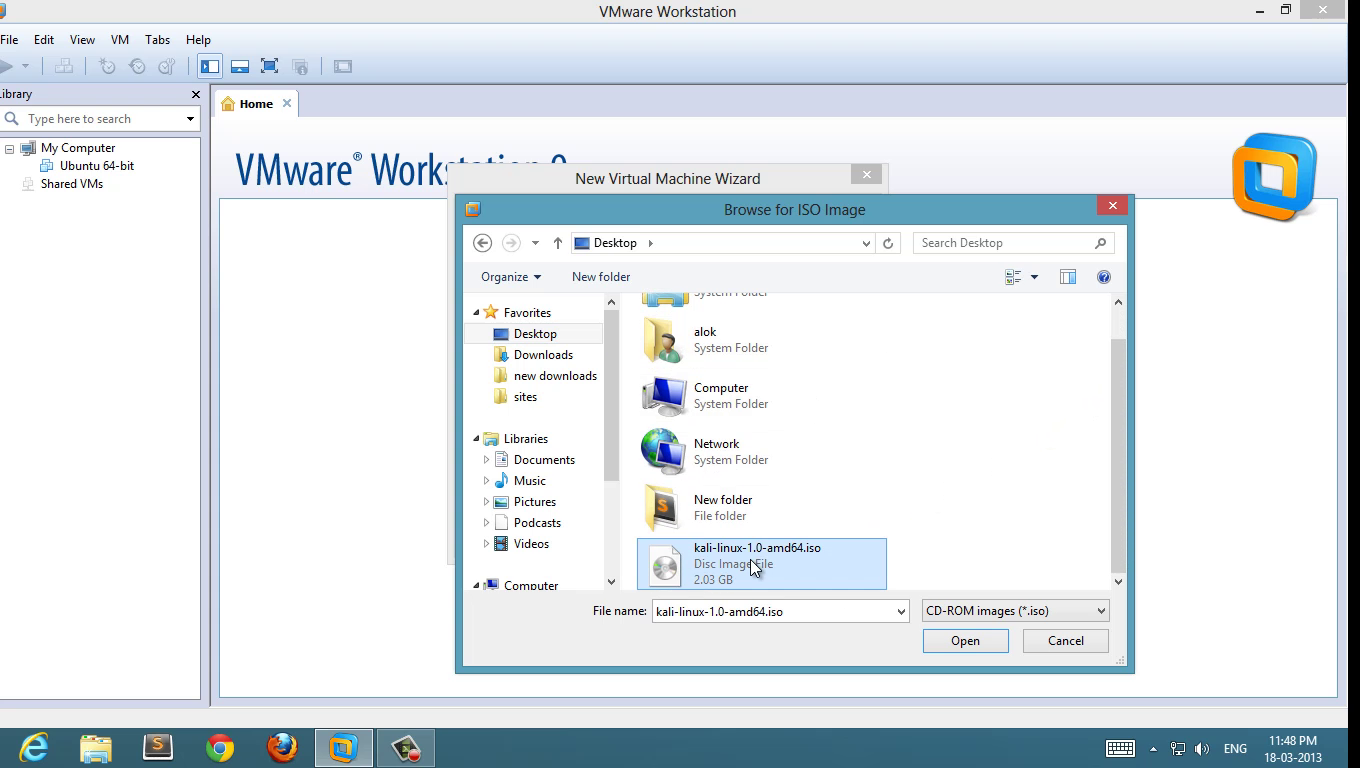The width and height of the screenshot is (1360, 768).
Task: Click the Open button
Action: click(965, 641)
